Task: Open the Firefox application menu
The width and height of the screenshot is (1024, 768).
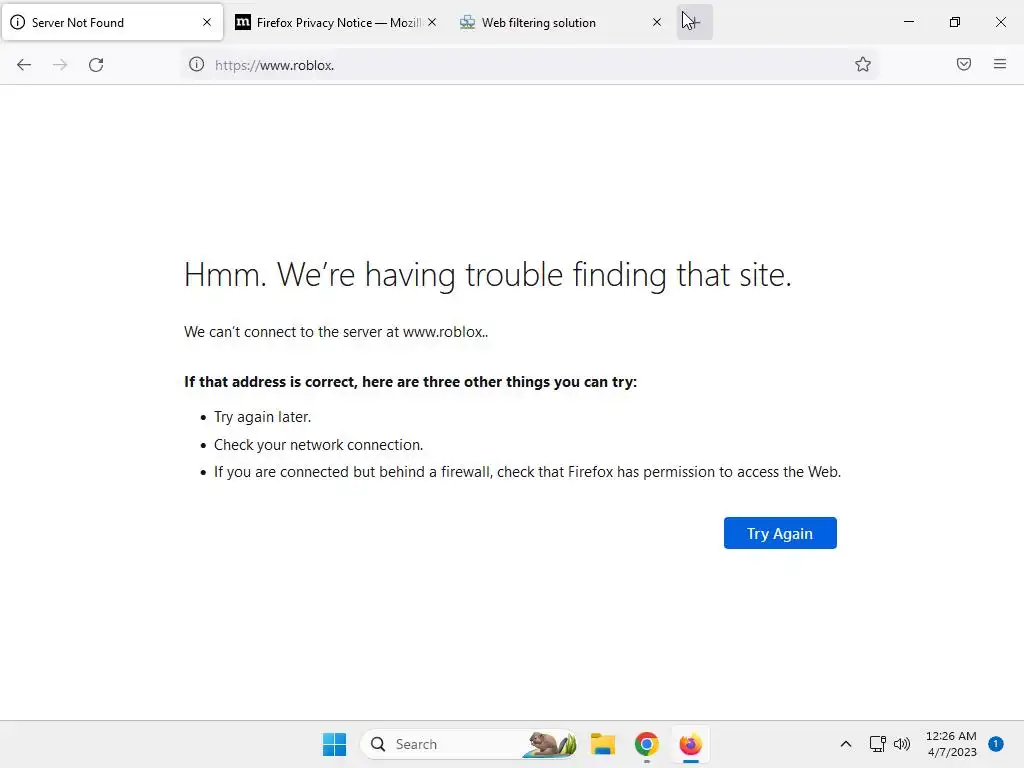Action: tap(1000, 64)
